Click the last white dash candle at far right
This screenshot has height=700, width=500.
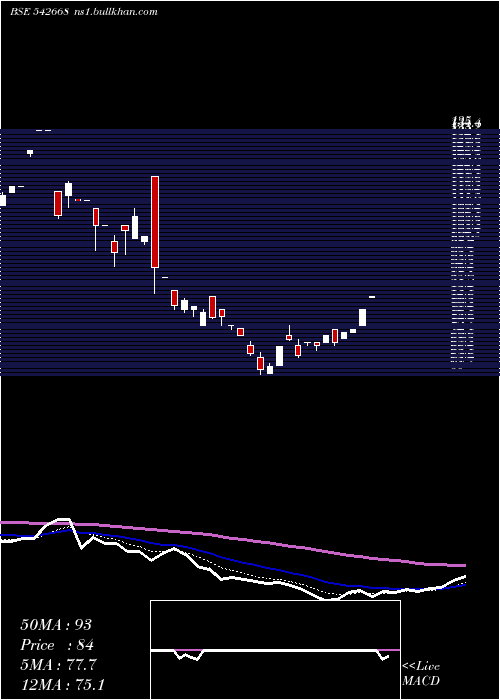[372, 297]
